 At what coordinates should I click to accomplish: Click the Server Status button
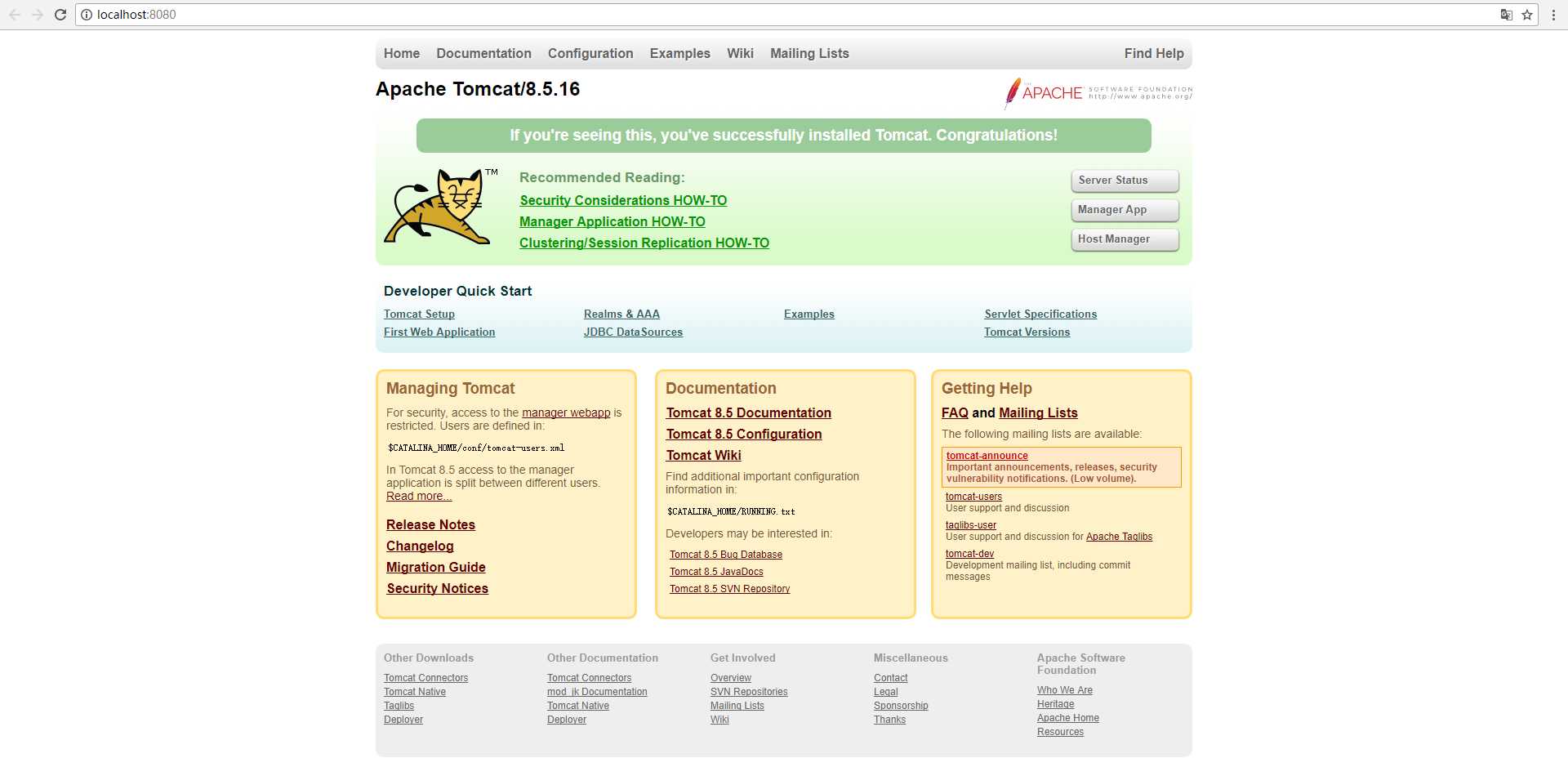[1125, 181]
